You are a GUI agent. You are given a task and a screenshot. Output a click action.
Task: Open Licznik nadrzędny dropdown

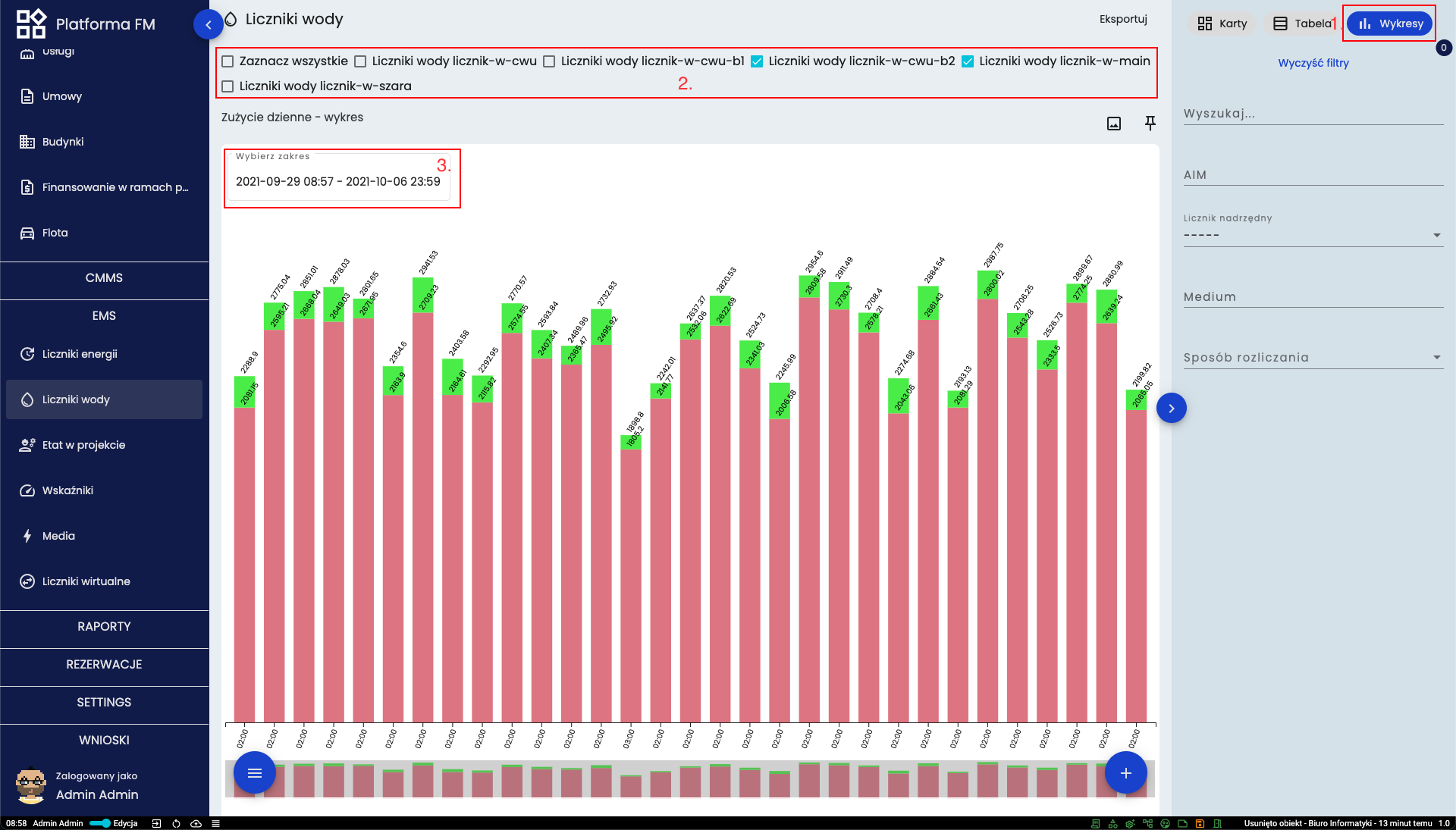[x=1313, y=235]
